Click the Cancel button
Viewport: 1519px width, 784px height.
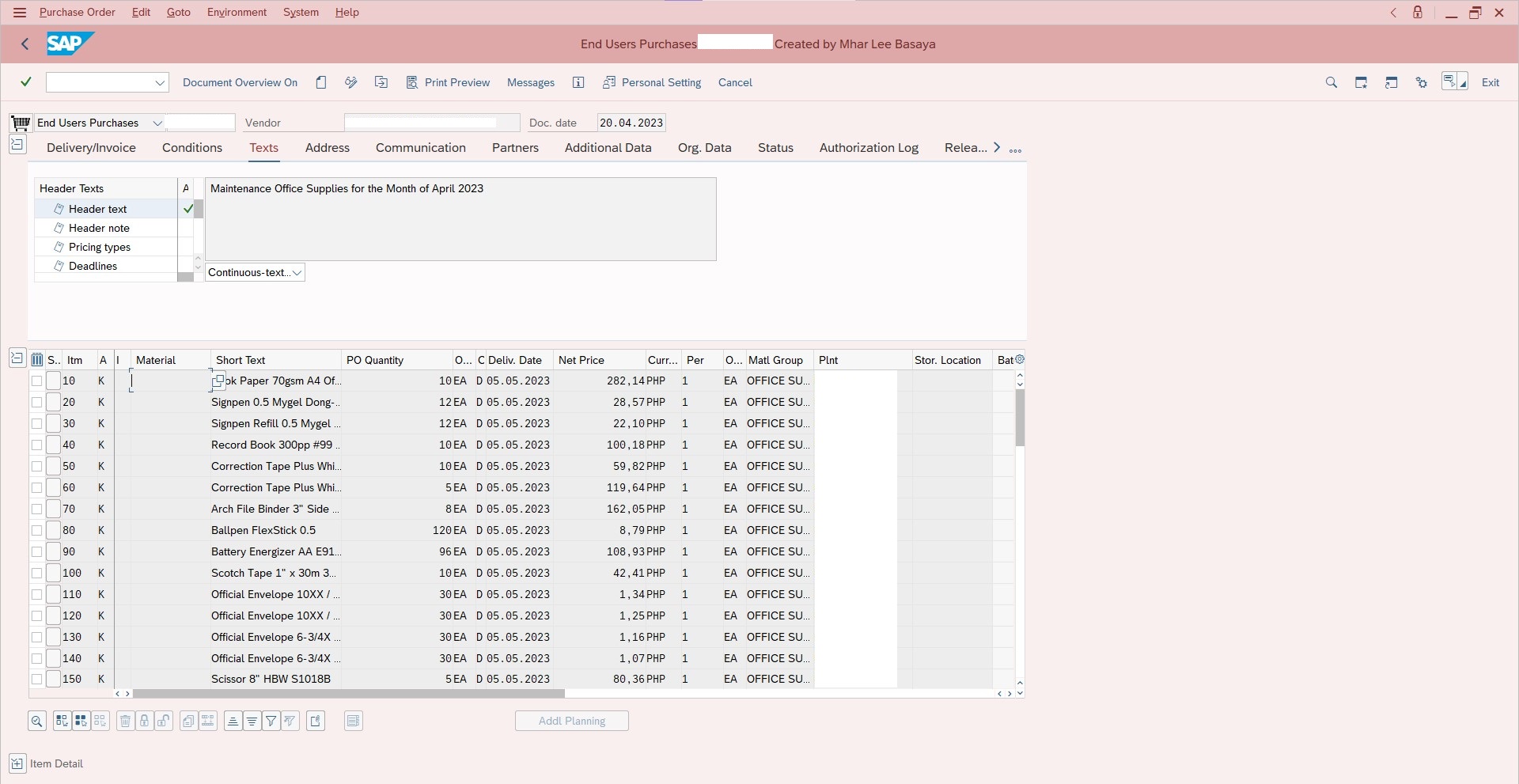pos(735,82)
